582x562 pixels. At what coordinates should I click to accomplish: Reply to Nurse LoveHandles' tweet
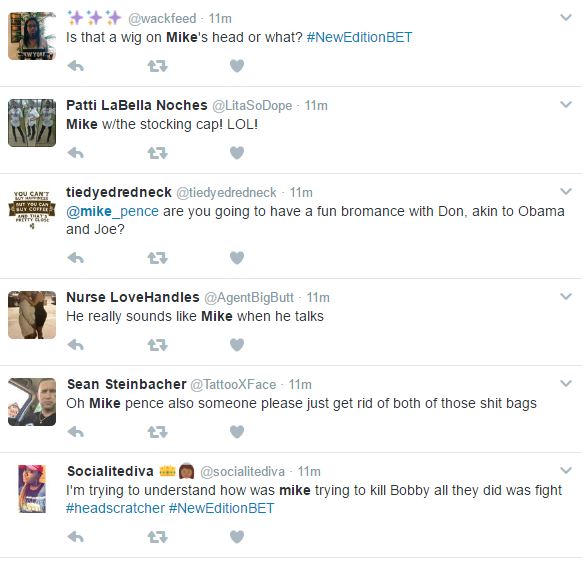(x=76, y=345)
